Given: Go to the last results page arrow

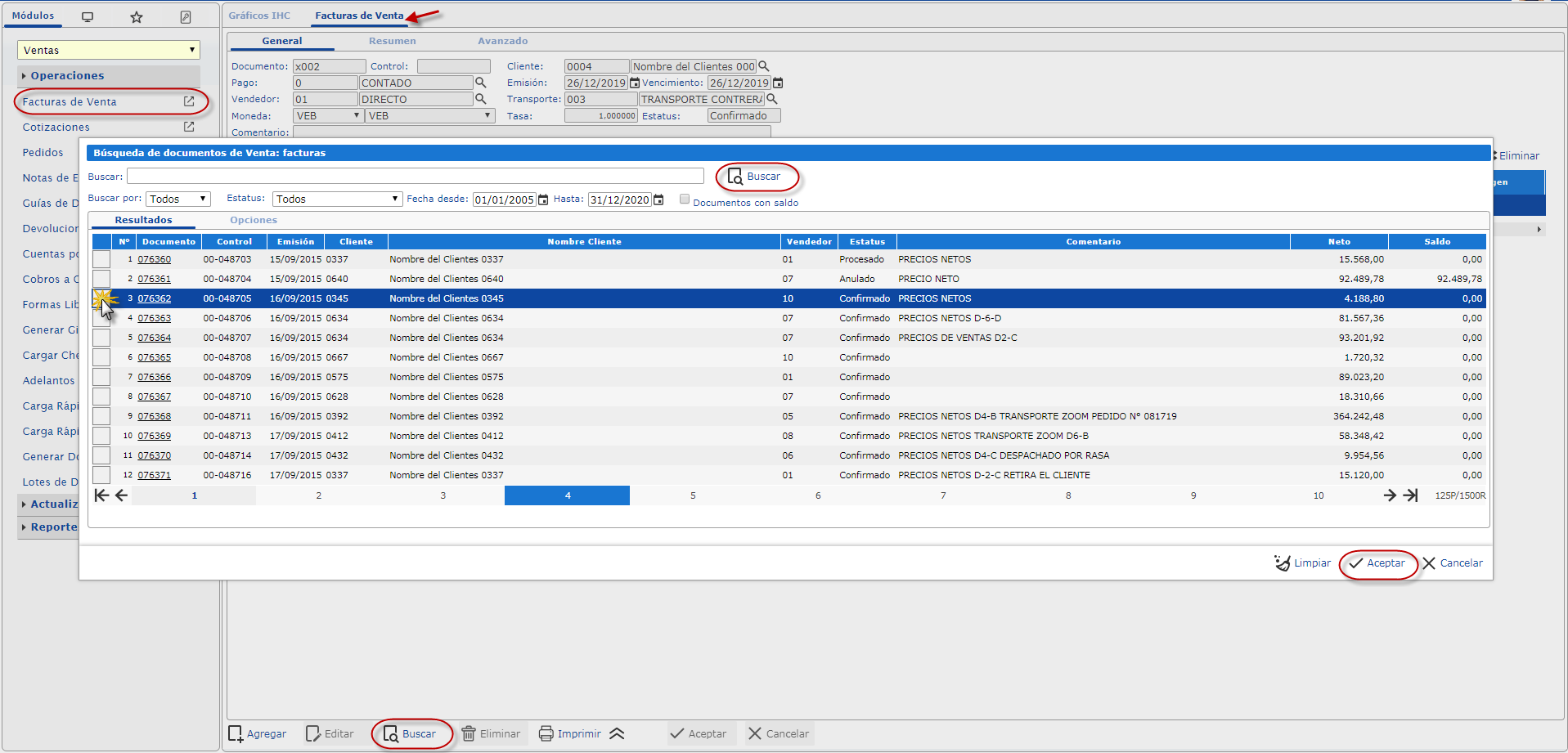Looking at the screenshot, I should coord(1411,495).
